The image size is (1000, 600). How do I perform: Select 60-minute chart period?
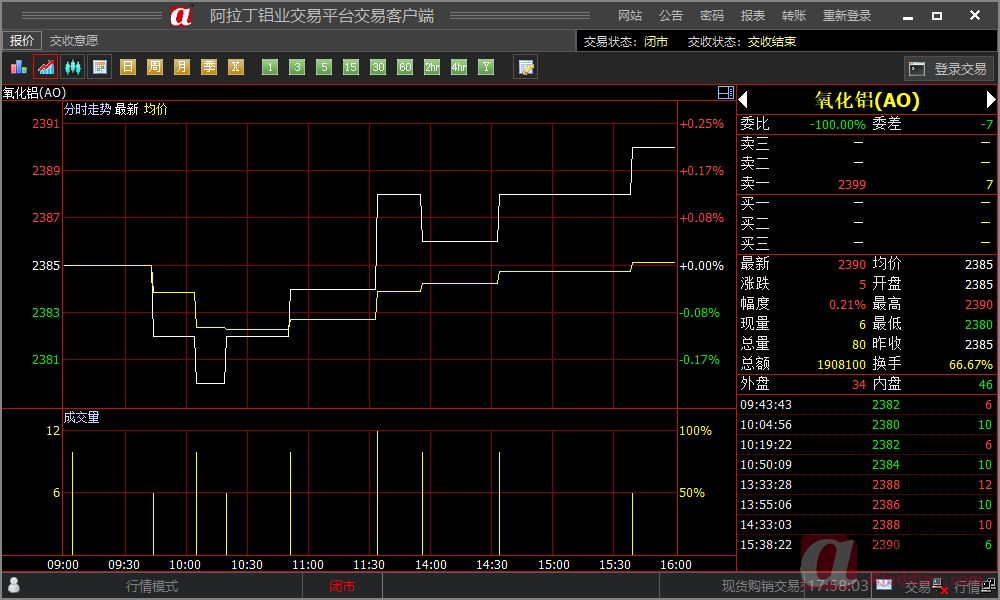click(x=405, y=67)
